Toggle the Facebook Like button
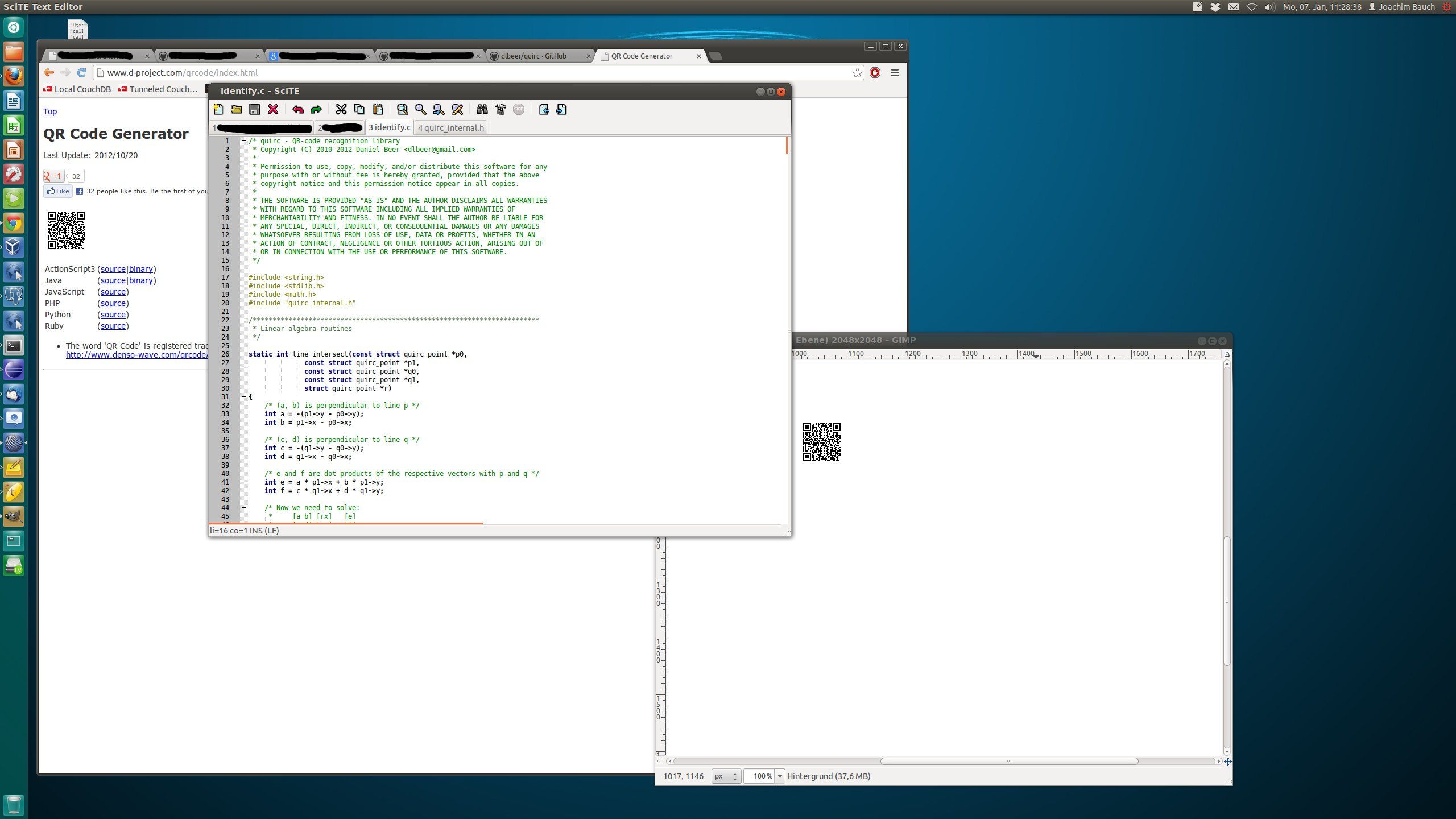1456x819 pixels. [x=58, y=191]
